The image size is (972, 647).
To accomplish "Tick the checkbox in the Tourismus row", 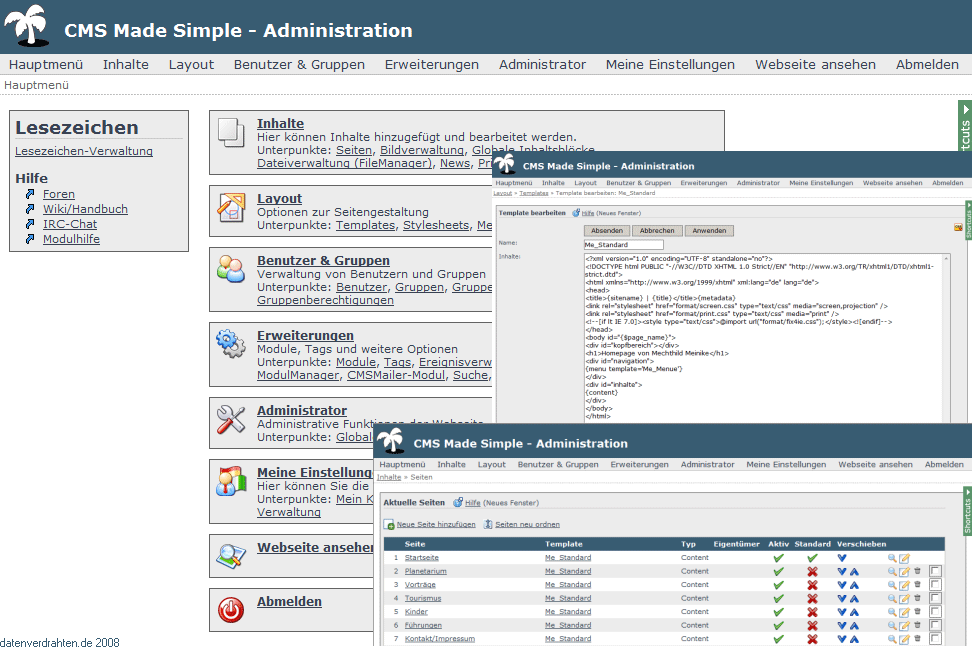I will click(935, 598).
